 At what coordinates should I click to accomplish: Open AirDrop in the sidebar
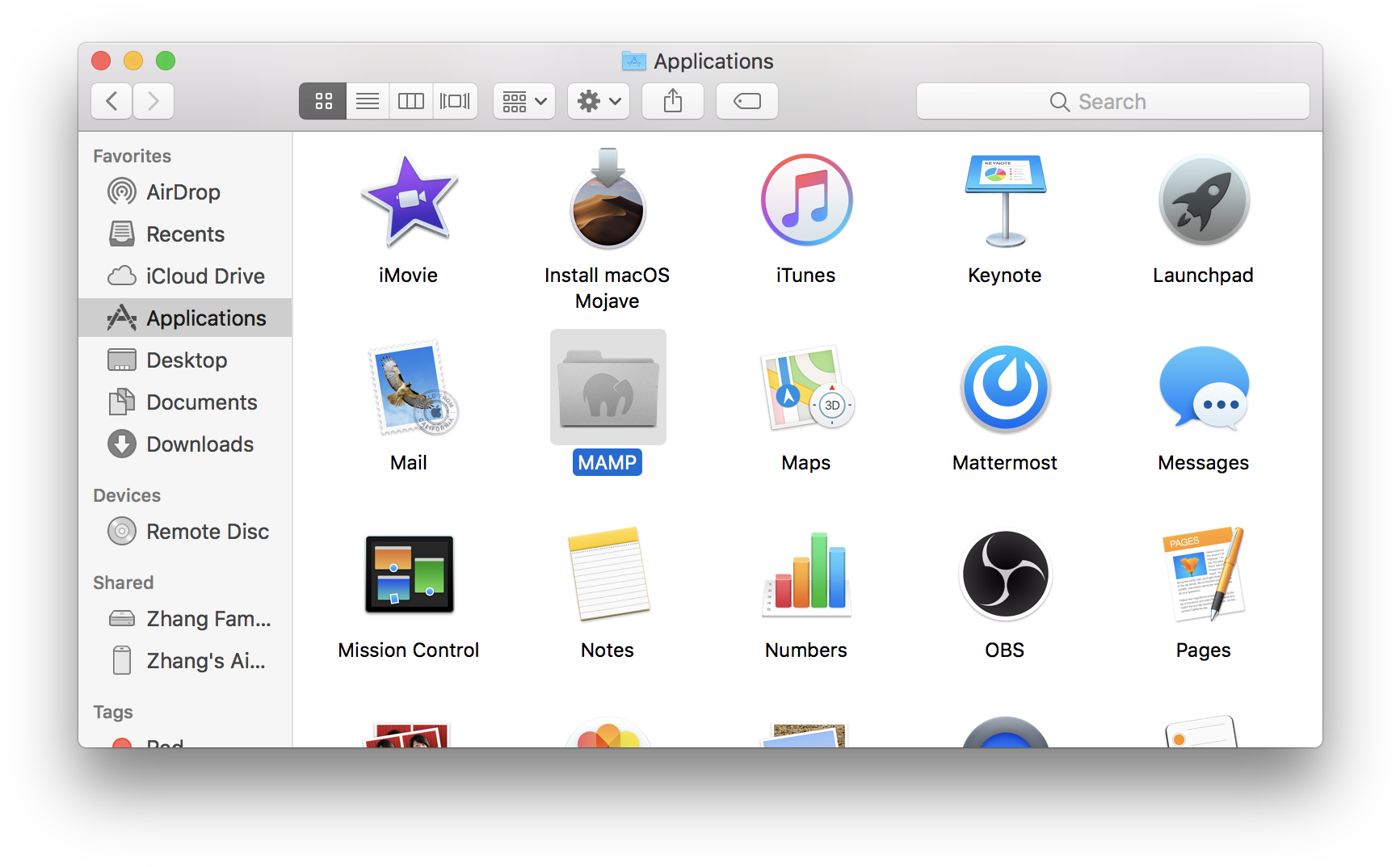pyautogui.click(x=185, y=192)
